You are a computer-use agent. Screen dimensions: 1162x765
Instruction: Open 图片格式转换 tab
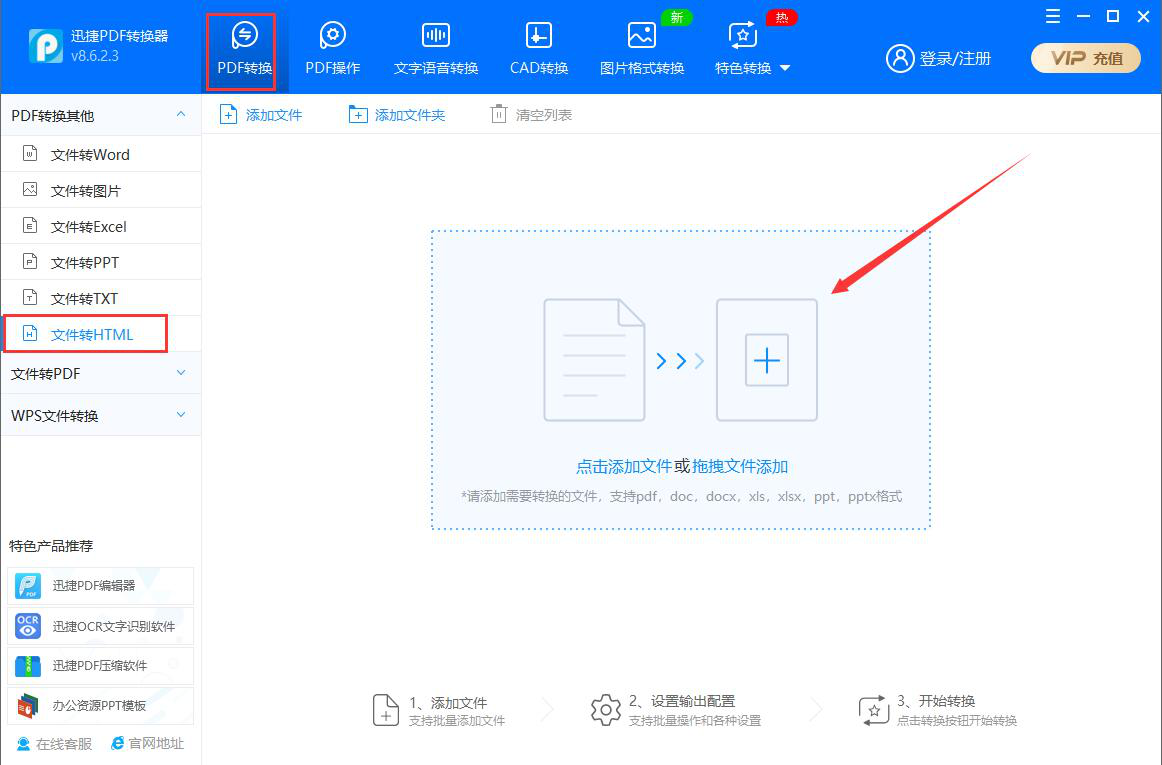pos(642,50)
